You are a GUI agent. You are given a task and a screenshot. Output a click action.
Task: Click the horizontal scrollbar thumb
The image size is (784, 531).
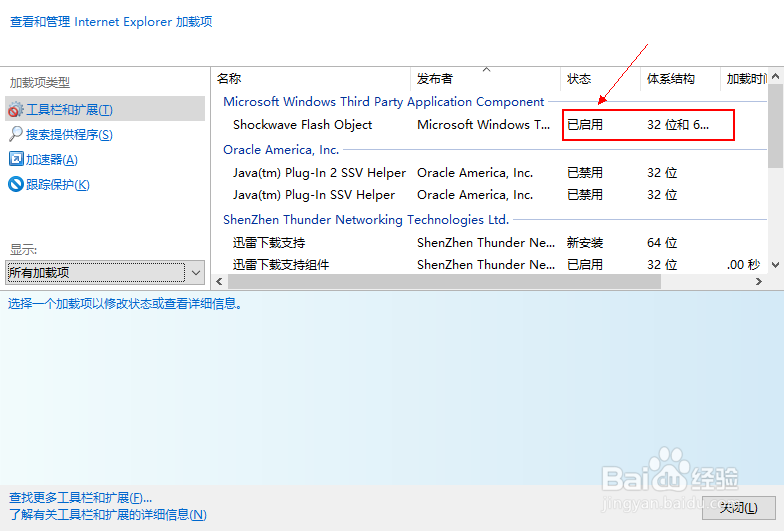pos(444,282)
